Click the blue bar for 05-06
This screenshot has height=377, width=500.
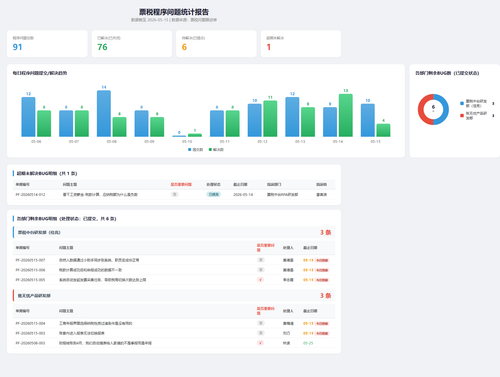[28, 117]
